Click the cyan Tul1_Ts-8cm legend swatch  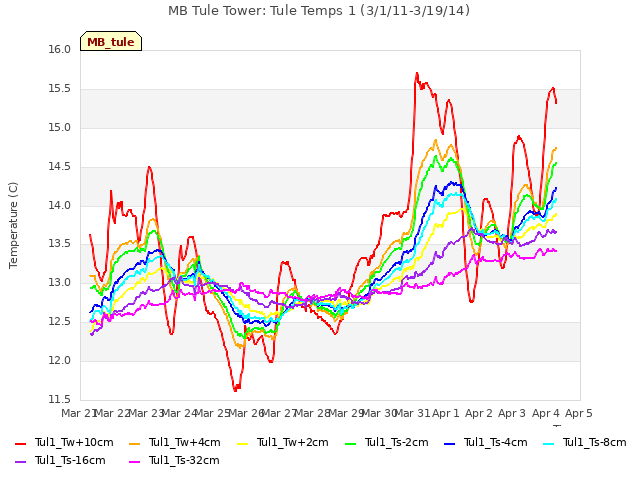click(549, 443)
